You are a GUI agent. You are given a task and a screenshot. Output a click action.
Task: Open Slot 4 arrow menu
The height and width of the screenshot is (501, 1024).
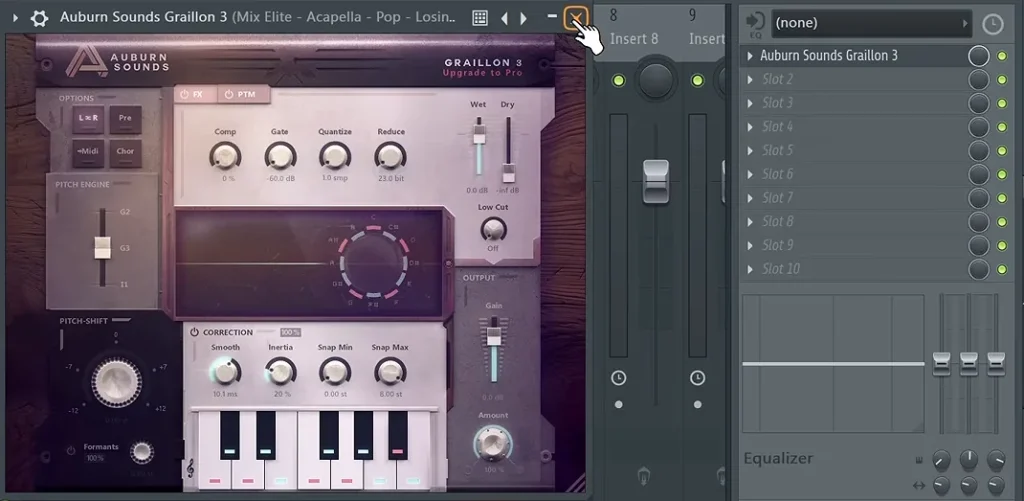(x=750, y=127)
